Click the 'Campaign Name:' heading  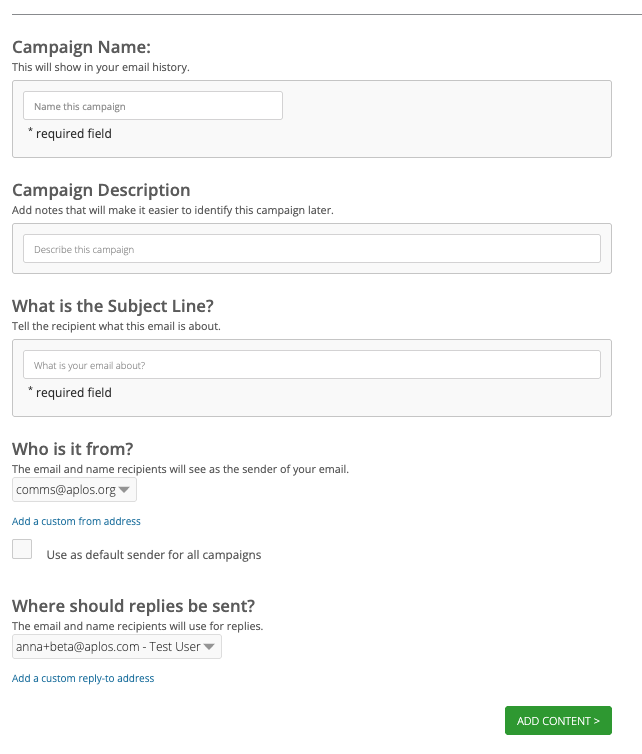point(81,47)
